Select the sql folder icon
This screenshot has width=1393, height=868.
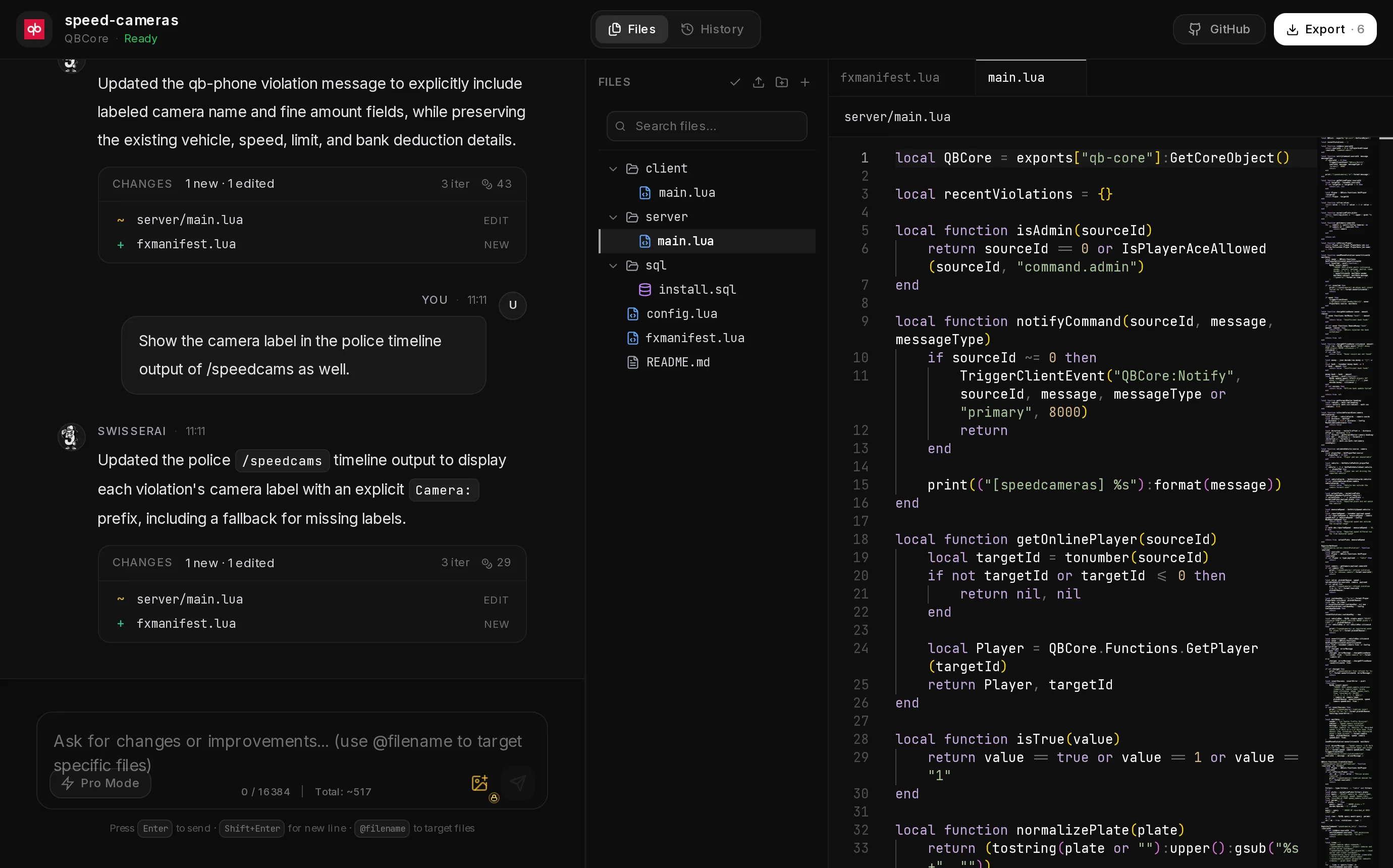pyautogui.click(x=632, y=265)
